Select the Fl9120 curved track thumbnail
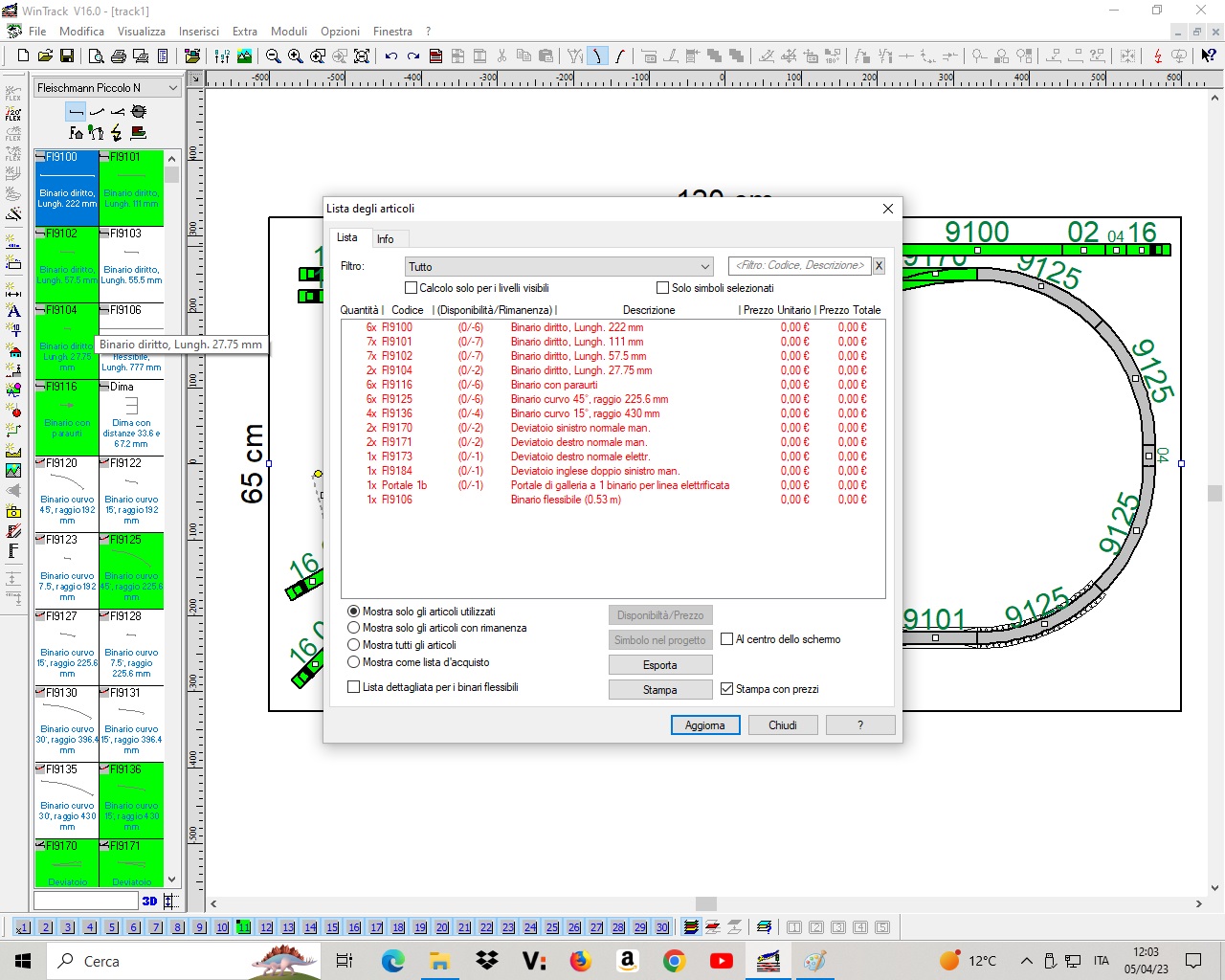This screenshot has height=980, width=1225. 67,493
